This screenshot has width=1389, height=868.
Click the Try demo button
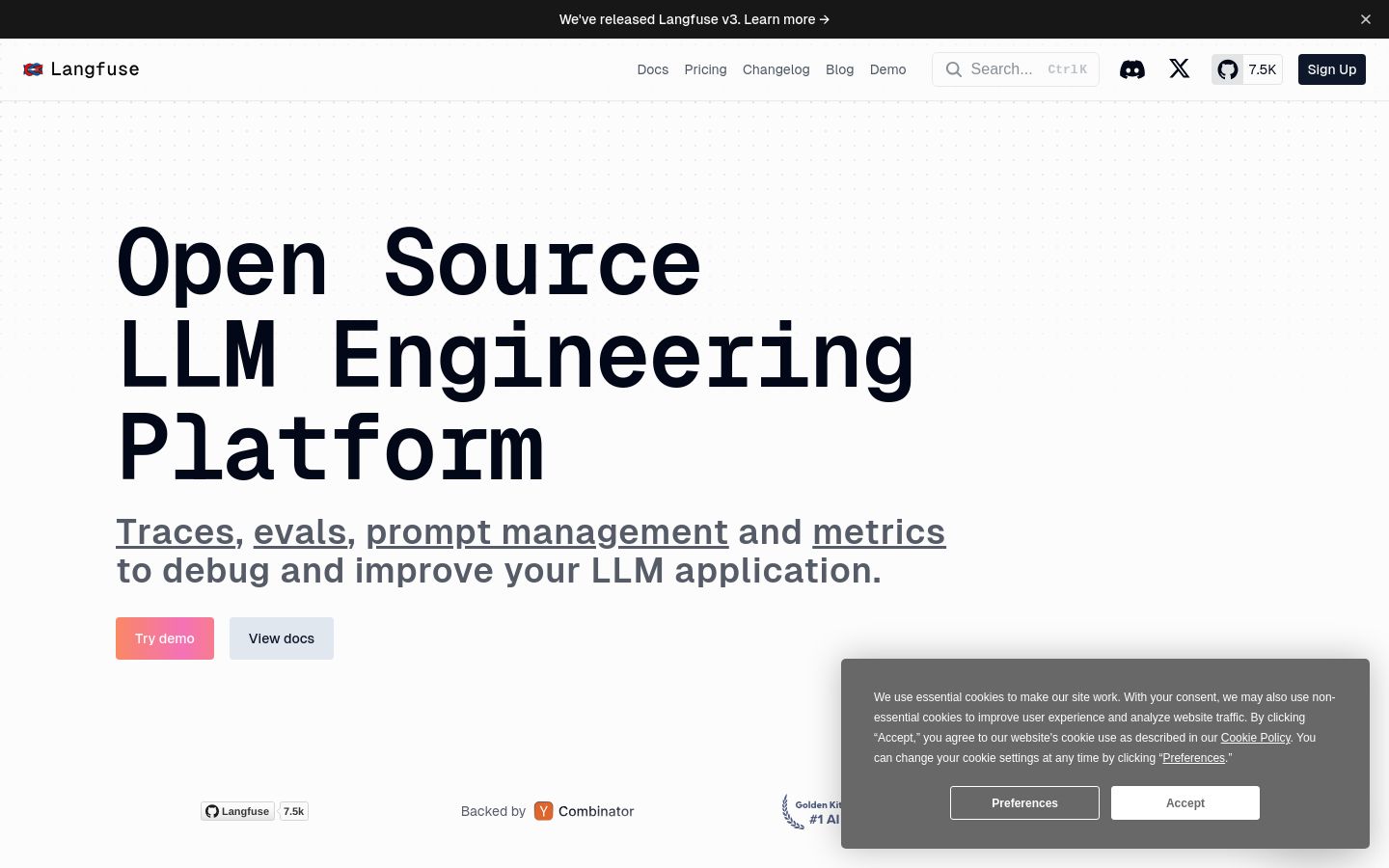click(165, 638)
